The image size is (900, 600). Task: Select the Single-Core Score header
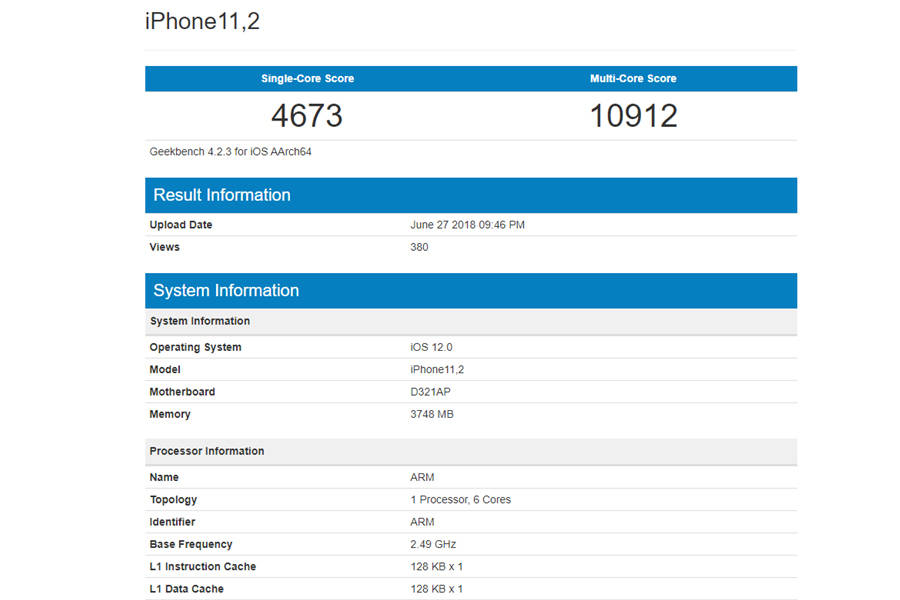click(x=308, y=78)
